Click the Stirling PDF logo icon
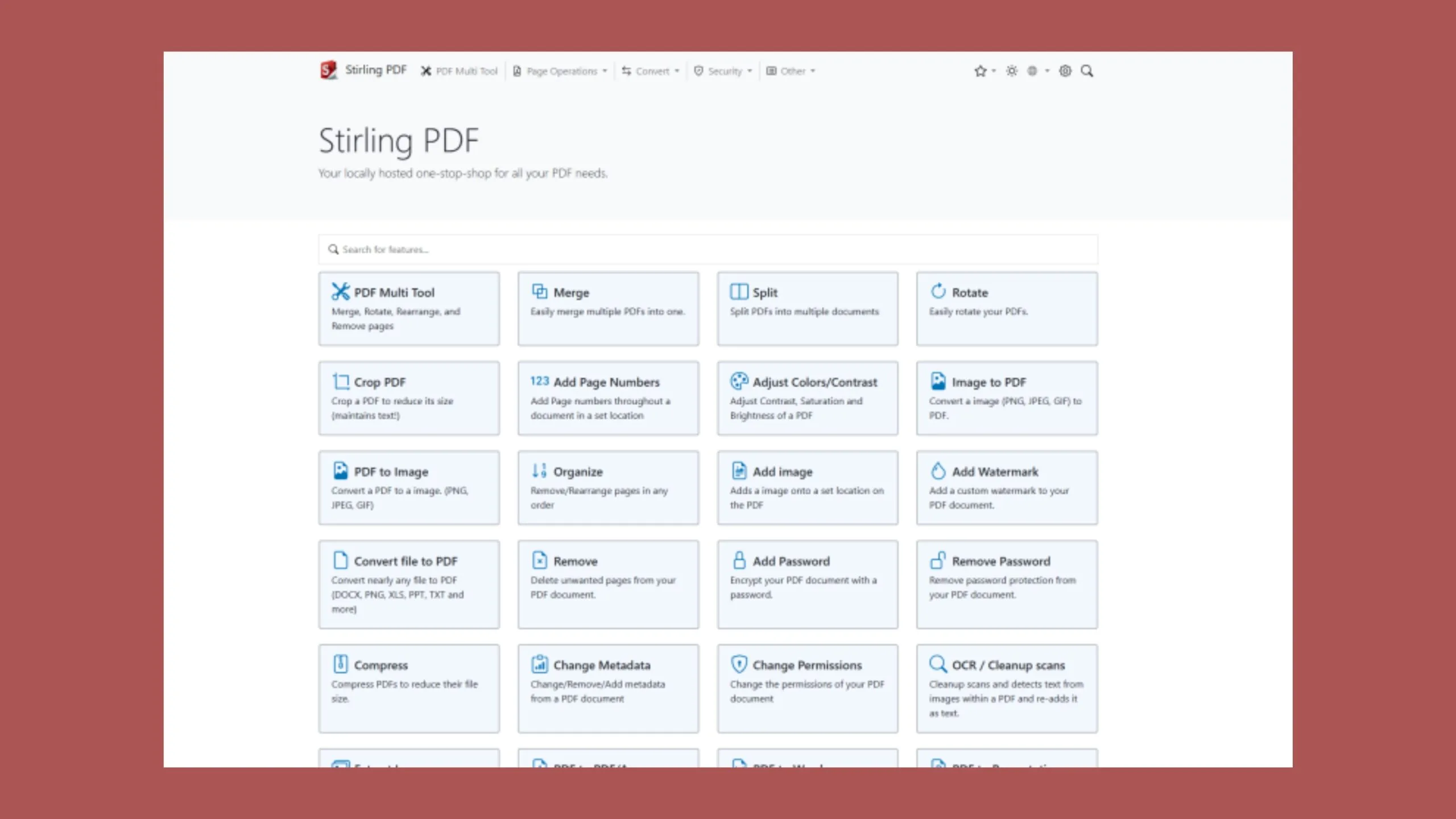The width and height of the screenshot is (1456, 819). point(328,71)
